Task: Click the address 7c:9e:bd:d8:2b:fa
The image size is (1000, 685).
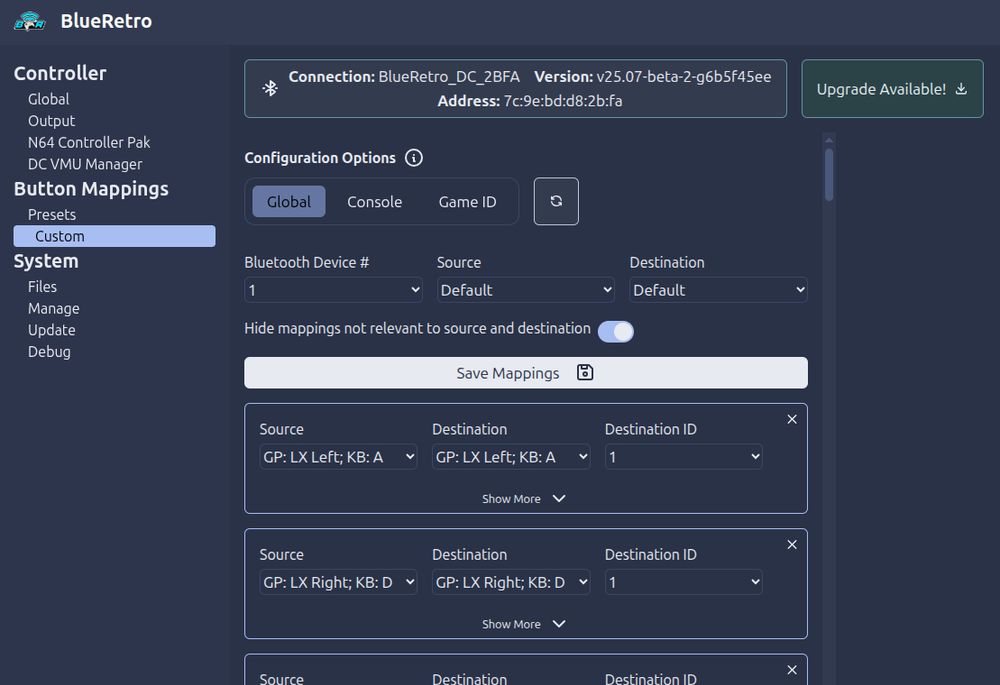Action: pos(563,101)
